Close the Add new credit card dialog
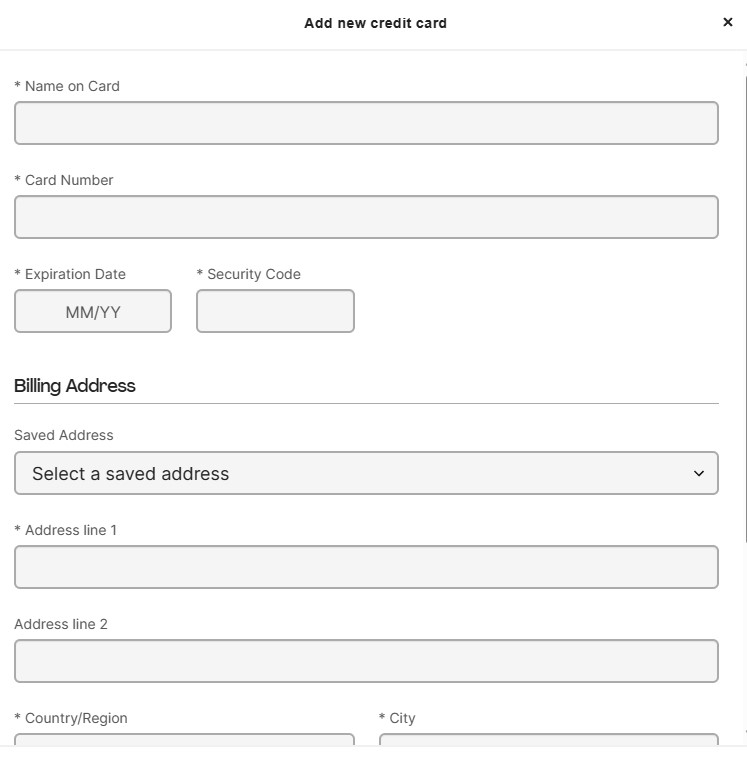Image resolution: width=747 pixels, height=759 pixels. (x=727, y=22)
